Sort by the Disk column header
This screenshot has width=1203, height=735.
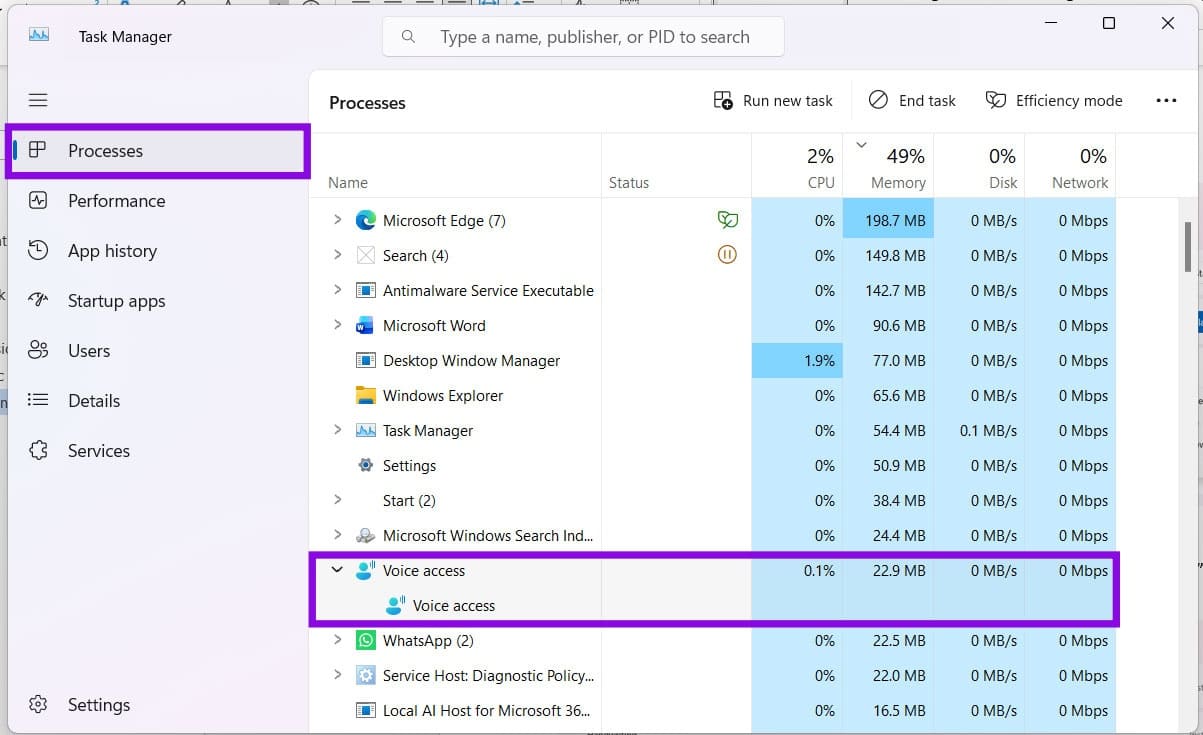coord(979,164)
